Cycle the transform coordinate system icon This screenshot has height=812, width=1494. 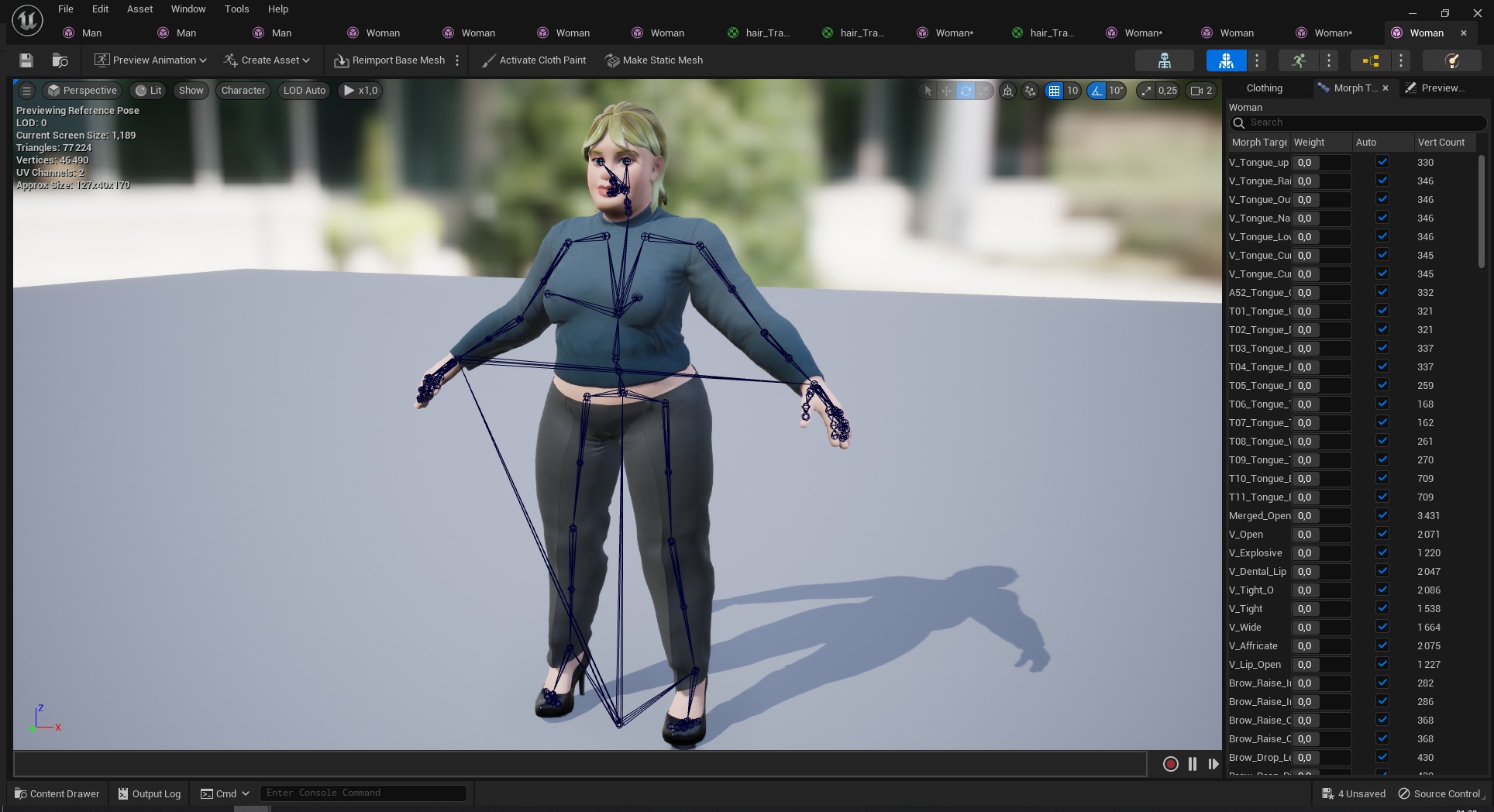click(1007, 91)
